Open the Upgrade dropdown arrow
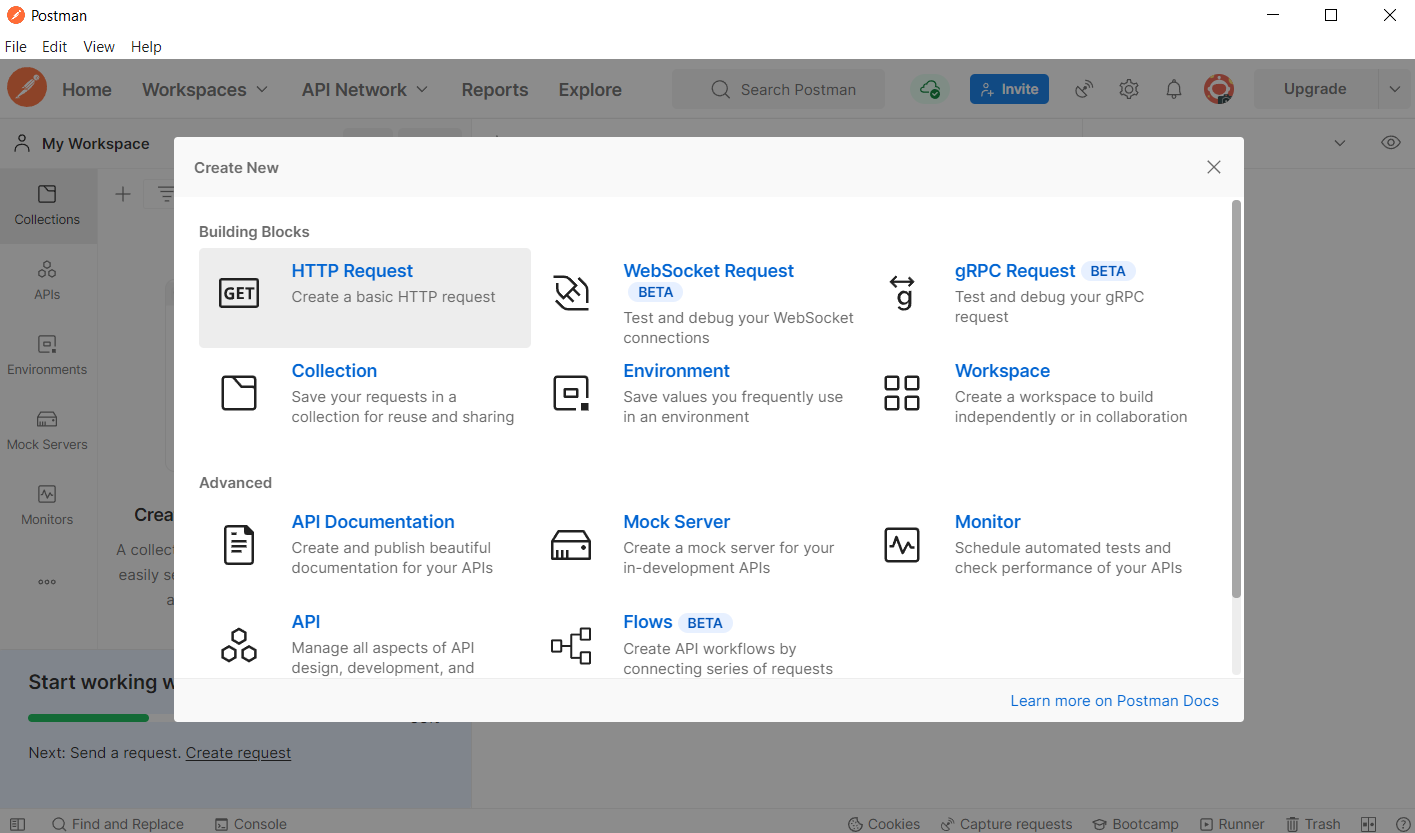 (x=1395, y=89)
